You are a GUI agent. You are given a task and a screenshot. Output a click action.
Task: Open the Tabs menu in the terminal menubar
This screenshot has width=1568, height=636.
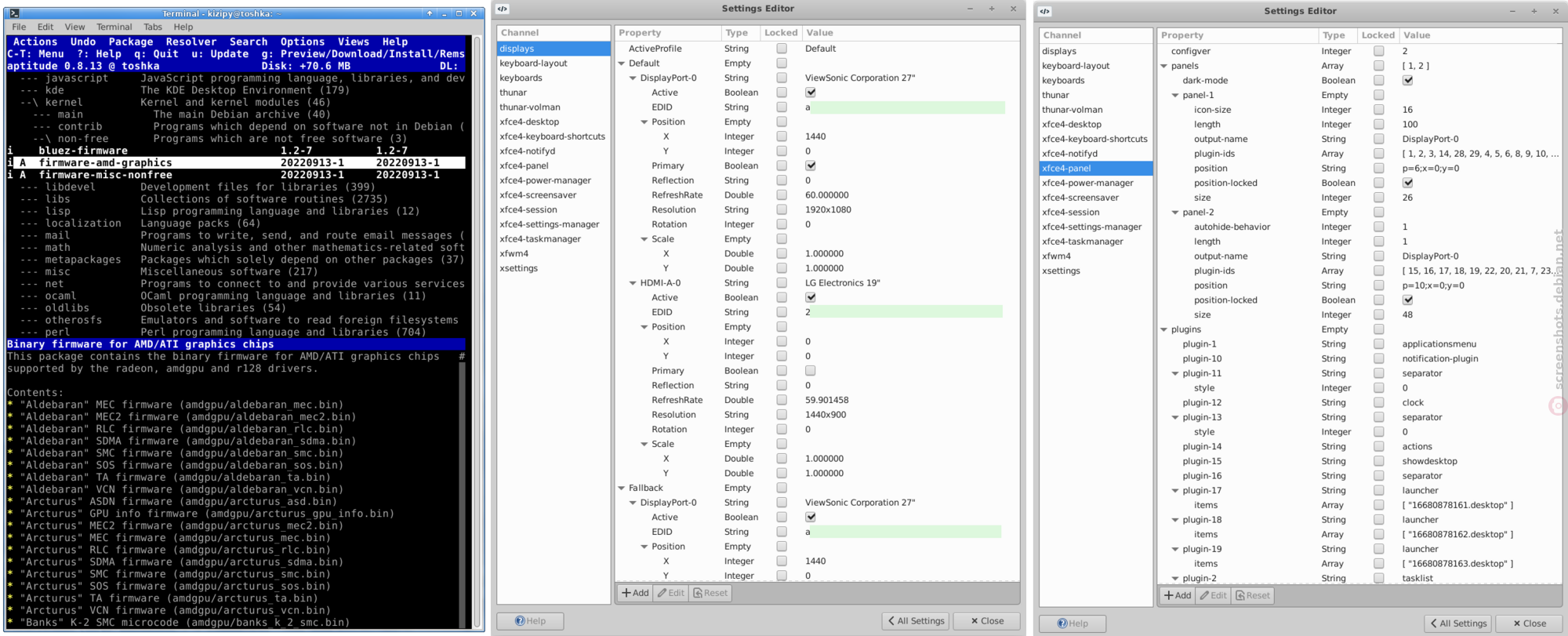click(x=153, y=27)
